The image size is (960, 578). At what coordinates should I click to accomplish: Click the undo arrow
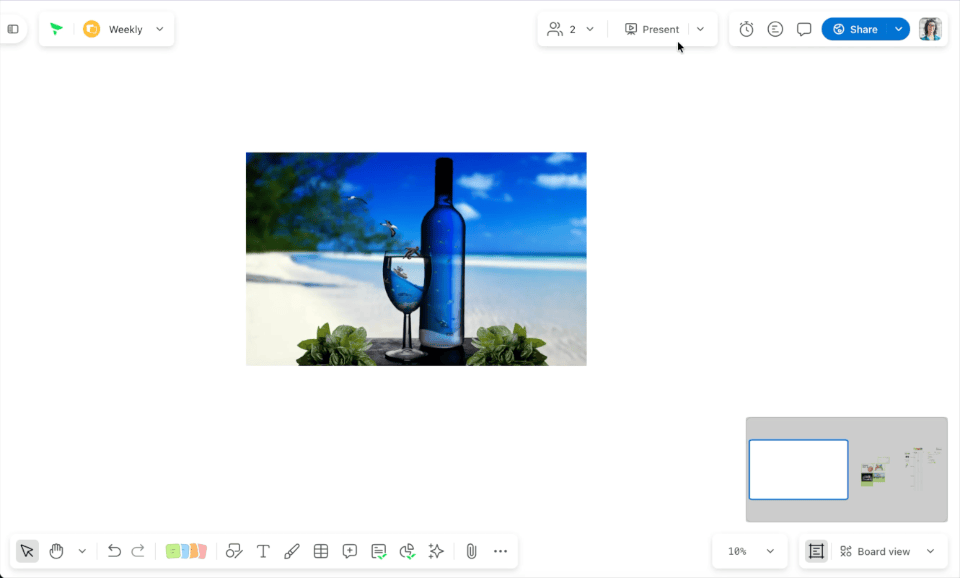click(x=114, y=551)
